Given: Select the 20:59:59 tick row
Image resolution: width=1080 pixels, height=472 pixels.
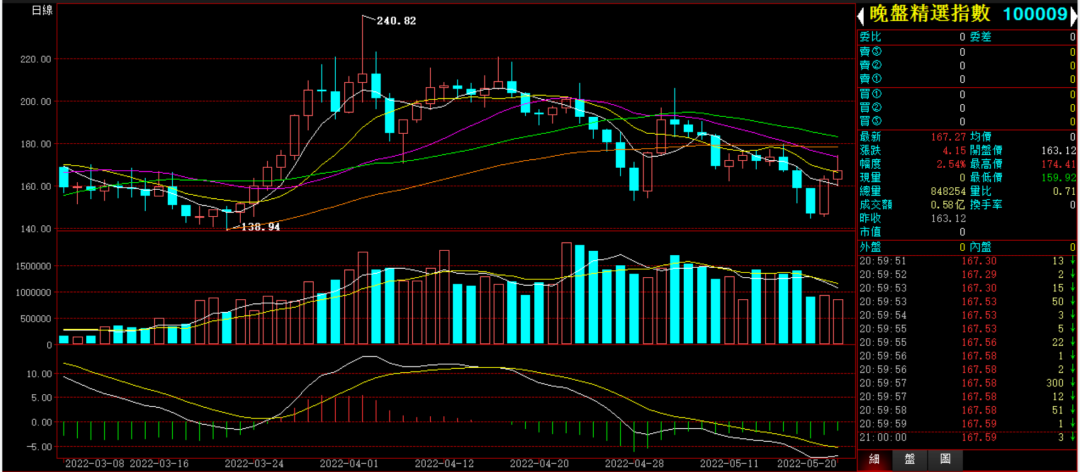Looking at the screenshot, I should (967, 423).
